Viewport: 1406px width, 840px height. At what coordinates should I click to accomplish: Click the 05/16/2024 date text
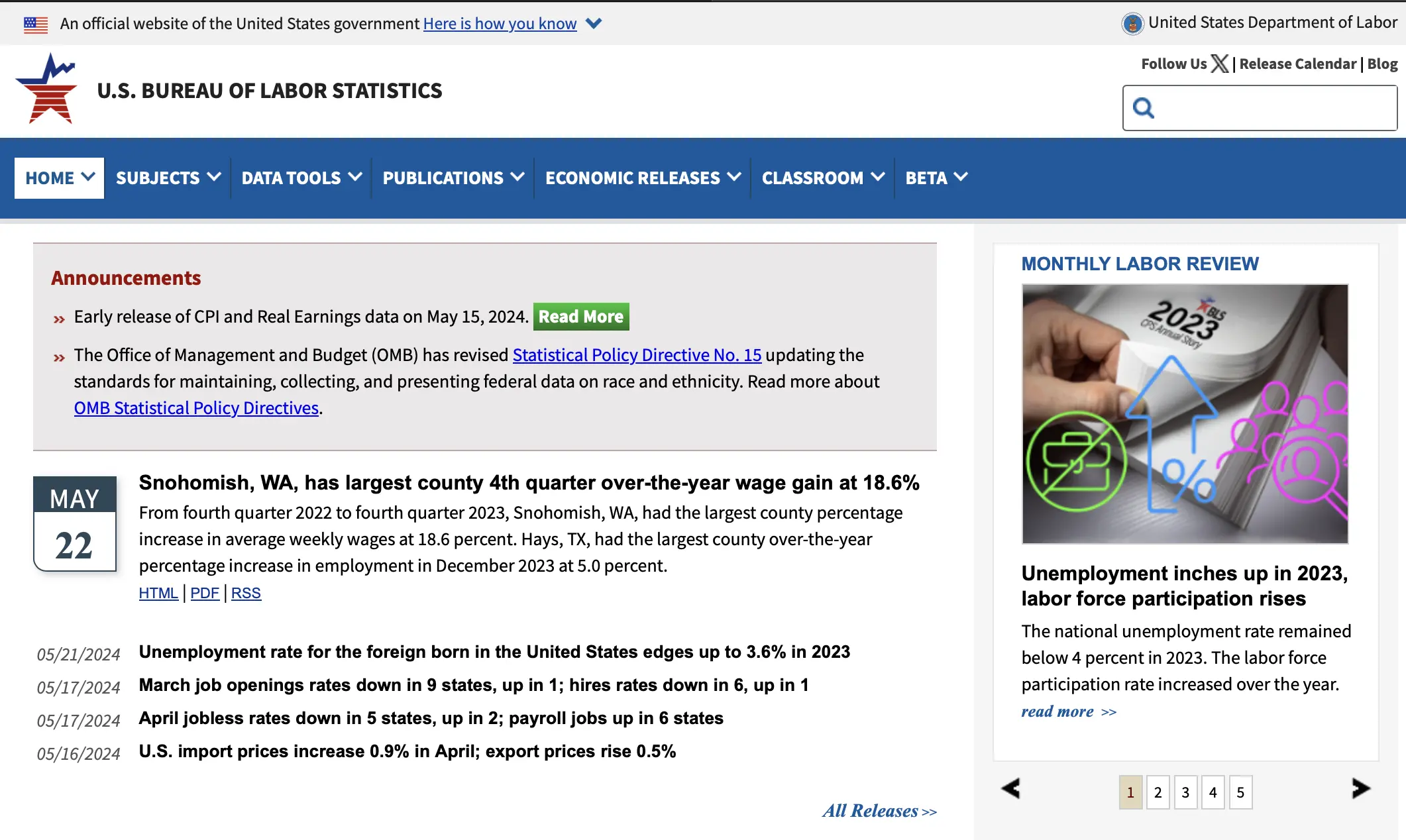click(x=78, y=754)
